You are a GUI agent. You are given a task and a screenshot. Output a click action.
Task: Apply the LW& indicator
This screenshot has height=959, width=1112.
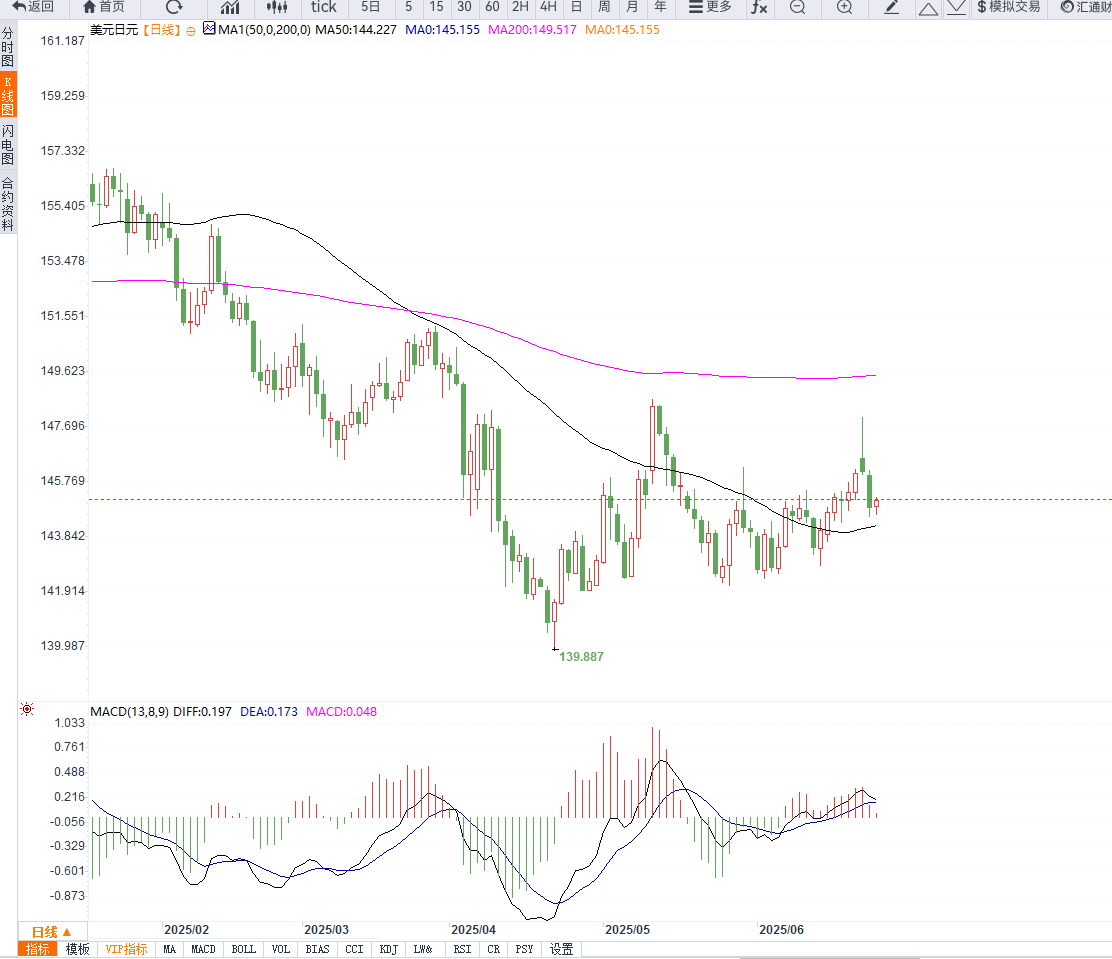pyautogui.click(x=423, y=949)
